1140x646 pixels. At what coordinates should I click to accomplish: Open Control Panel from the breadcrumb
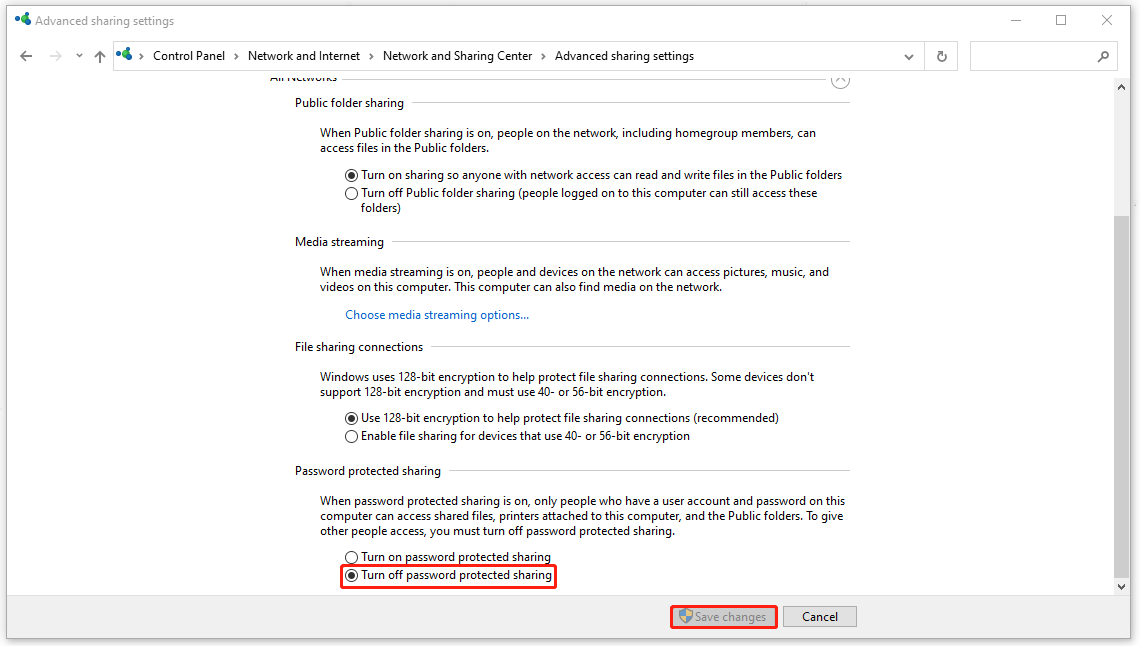(188, 56)
